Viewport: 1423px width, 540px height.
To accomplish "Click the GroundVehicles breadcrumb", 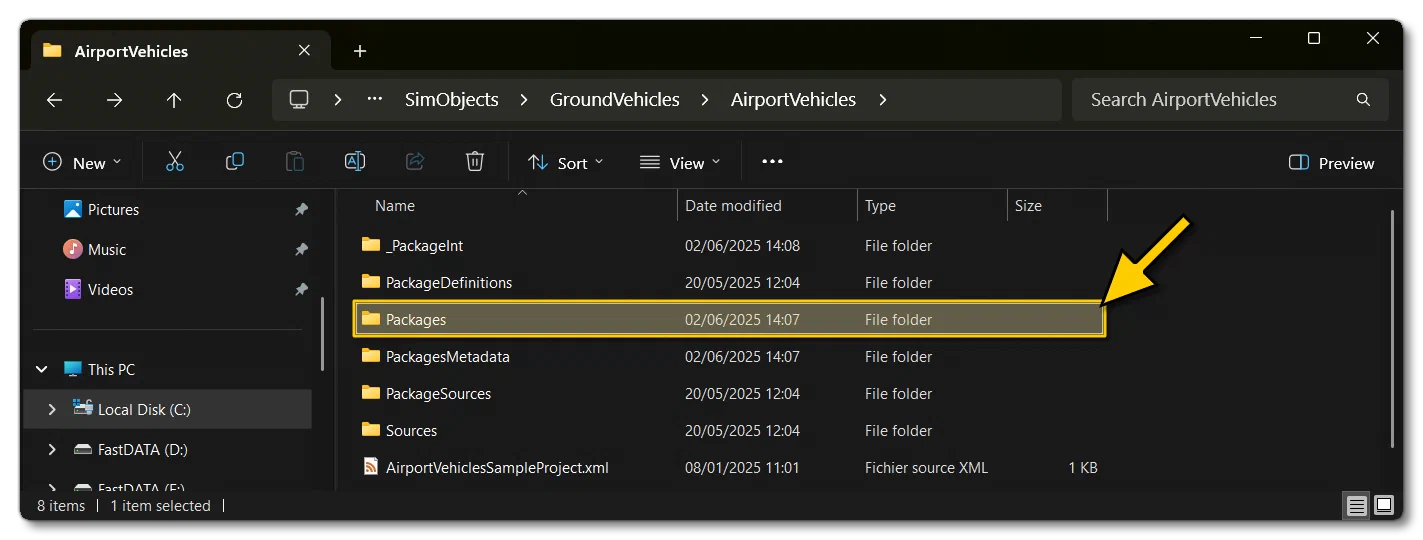I will [615, 100].
